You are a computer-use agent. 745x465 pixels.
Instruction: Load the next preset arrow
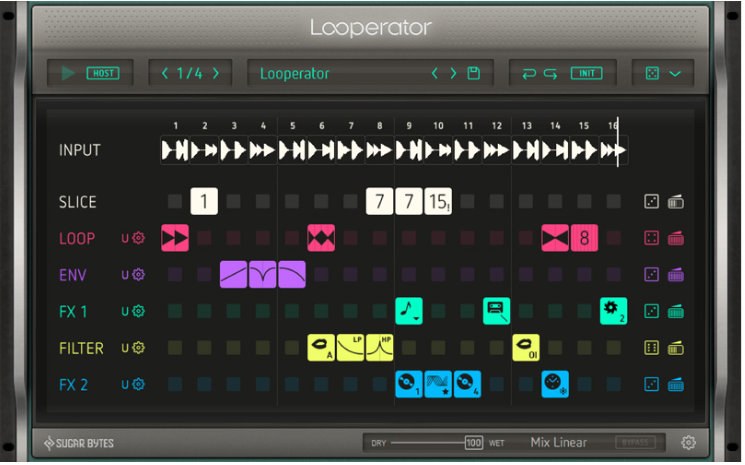pyautogui.click(x=453, y=74)
